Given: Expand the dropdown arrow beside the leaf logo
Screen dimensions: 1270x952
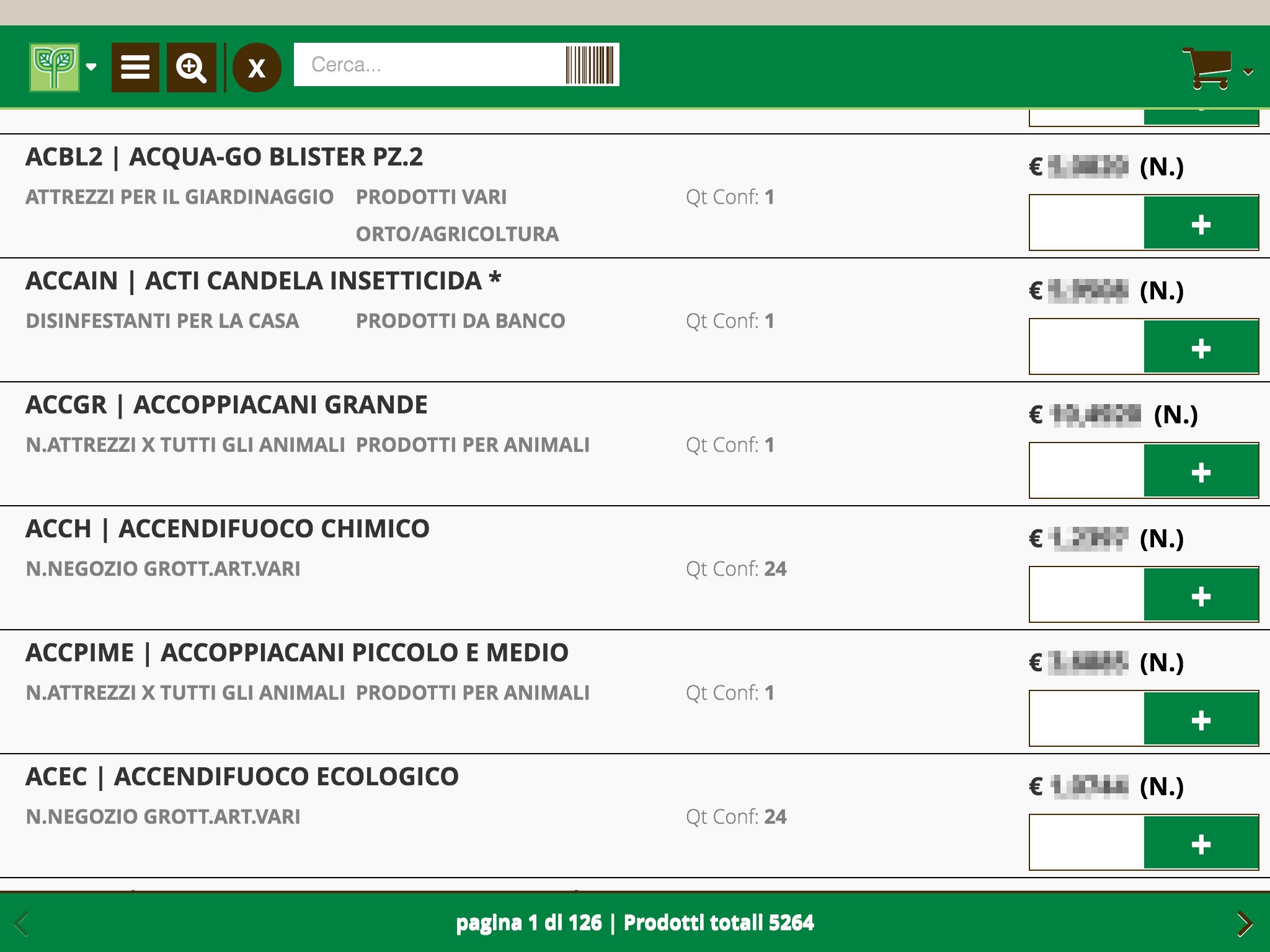Looking at the screenshot, I should point(91,67).
